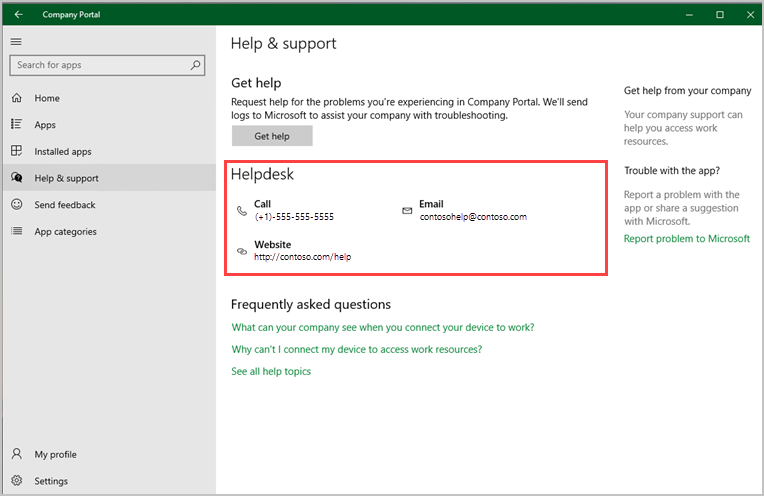The image size is (764, 496).
Task: Click the back arrow in title bar
Action: pyautogui.click(x=19, y=15)
